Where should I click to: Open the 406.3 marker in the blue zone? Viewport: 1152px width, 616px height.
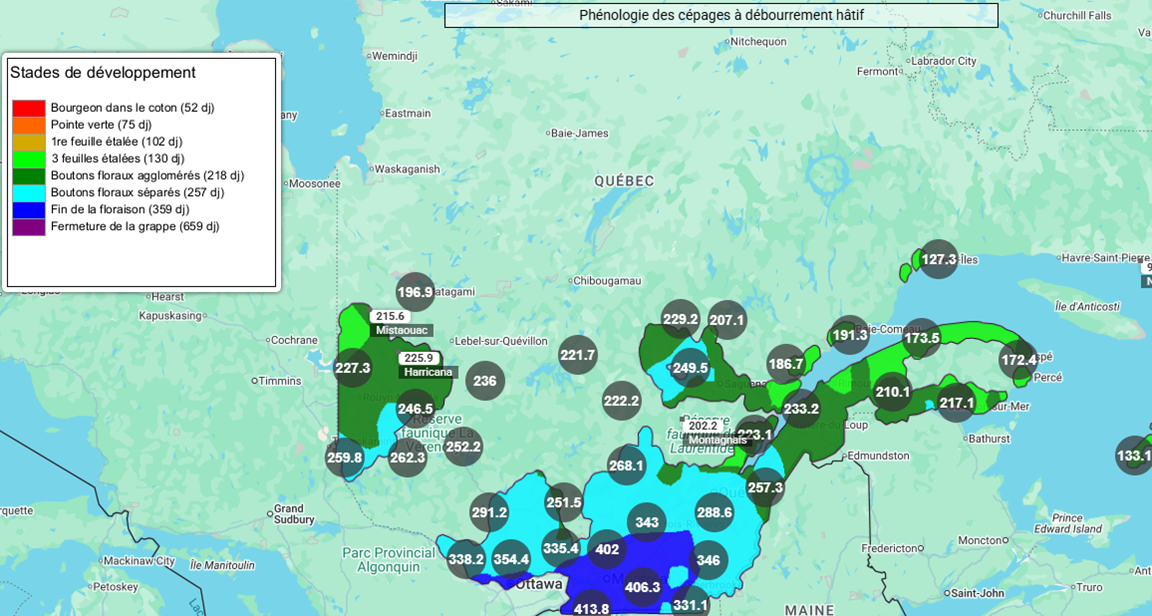tap(642, 587)
